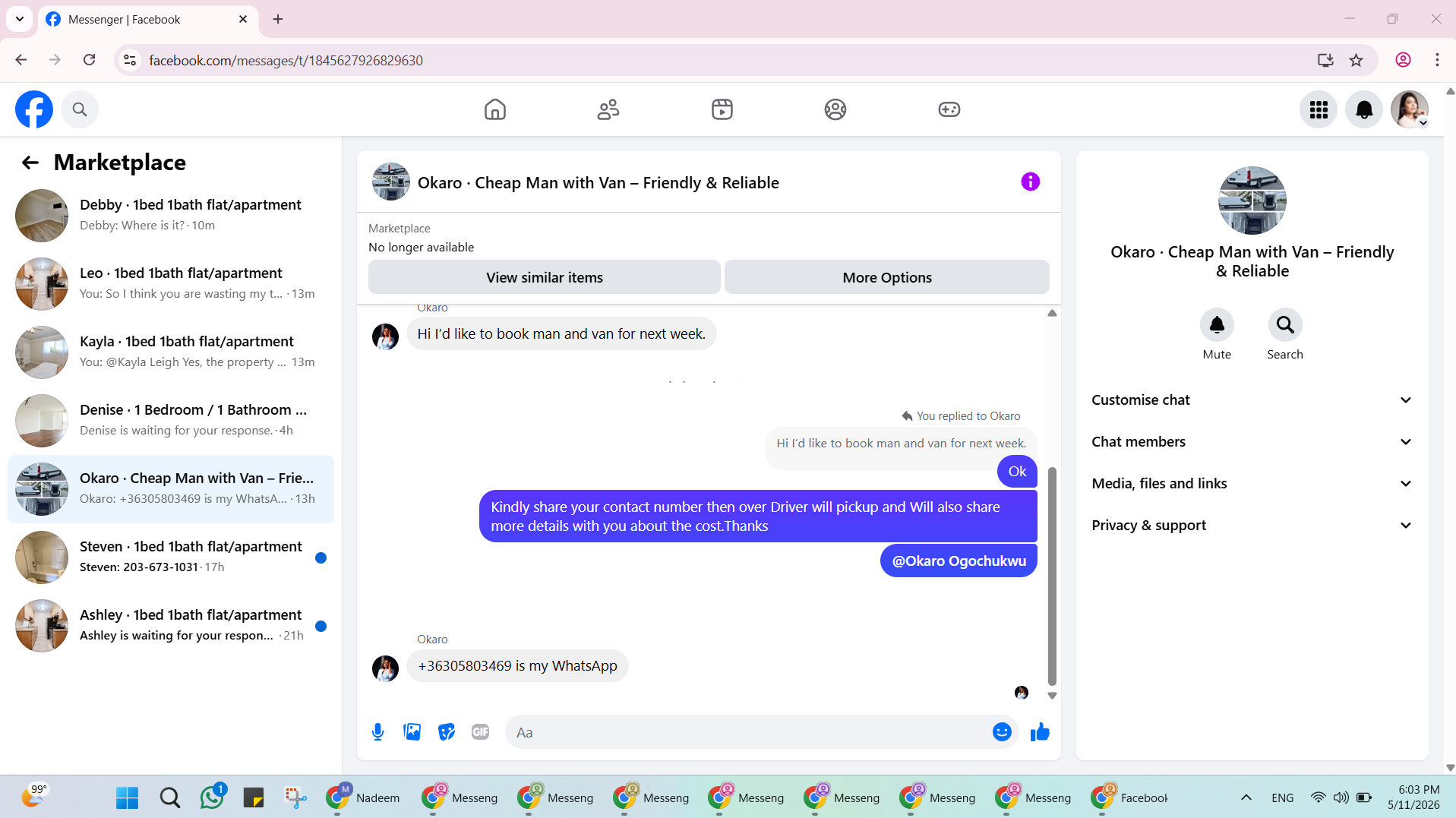Image resolution: width=1456 pixels, height=818 pixels.
Task: Open the notifications bell in the header
Action: tap(1364, 110)
